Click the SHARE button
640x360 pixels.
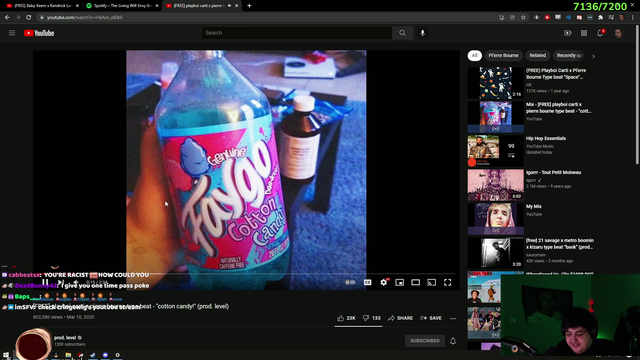click(401, 318)
